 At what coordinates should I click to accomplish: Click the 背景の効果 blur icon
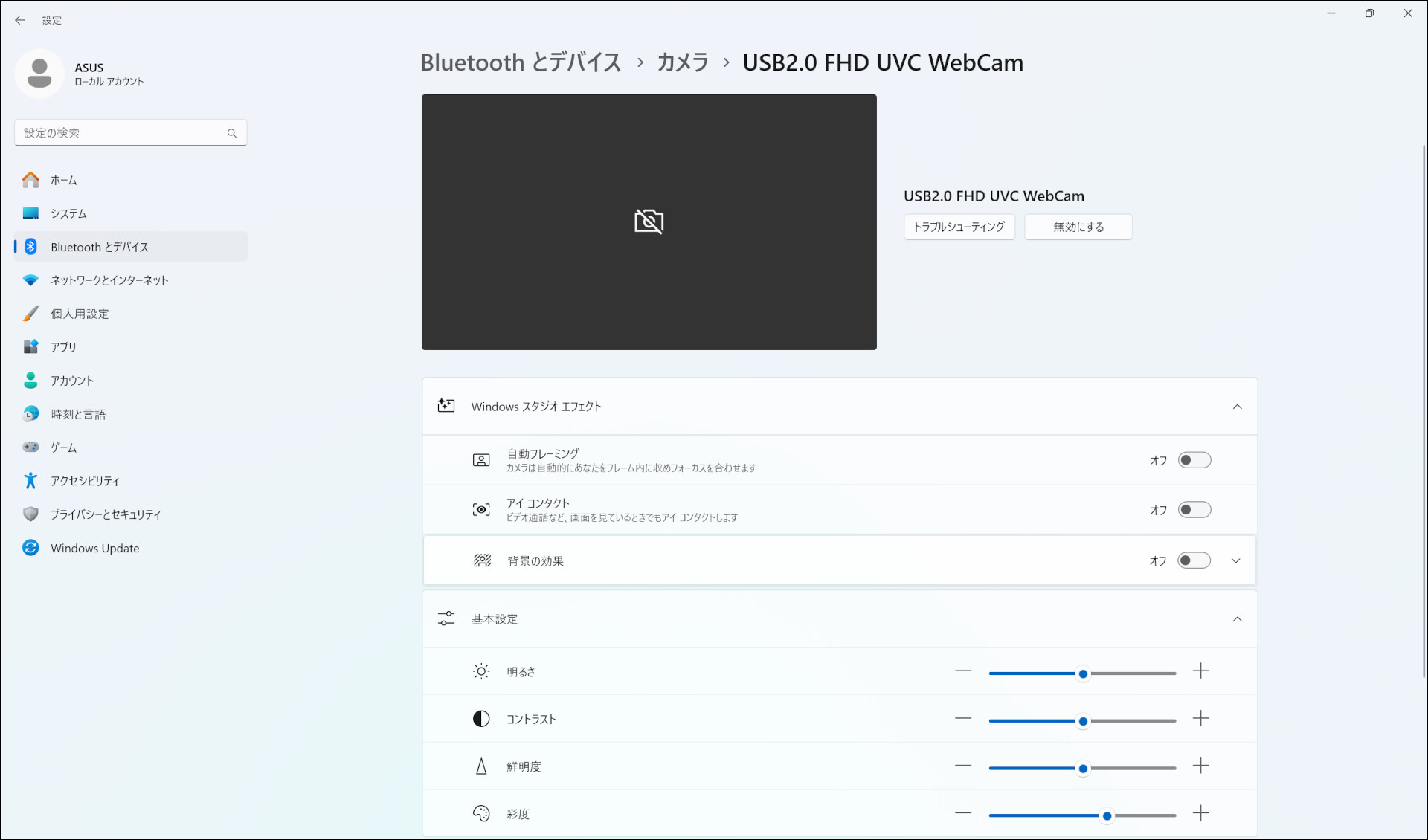(x=482, y=560)
